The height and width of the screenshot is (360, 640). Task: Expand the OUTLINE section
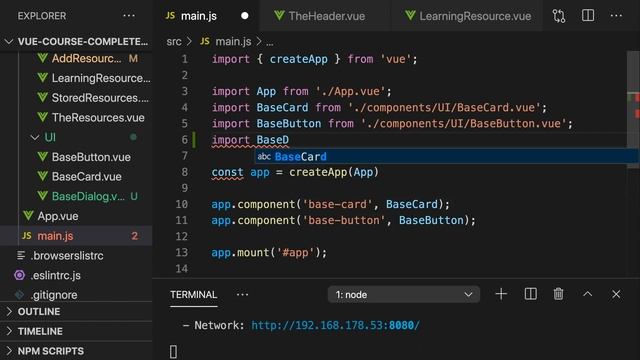point(76,311)
